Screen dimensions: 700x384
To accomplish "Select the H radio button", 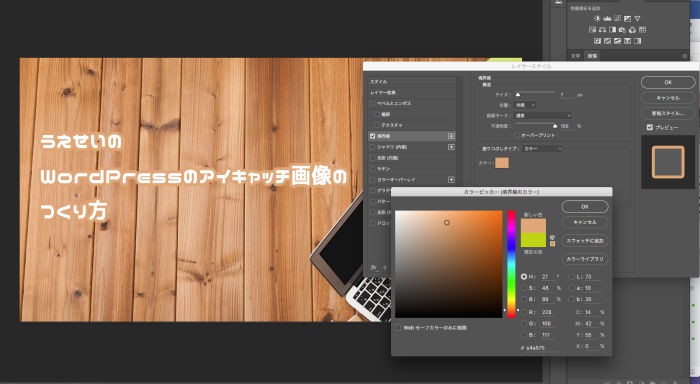I will pos(524,277).
